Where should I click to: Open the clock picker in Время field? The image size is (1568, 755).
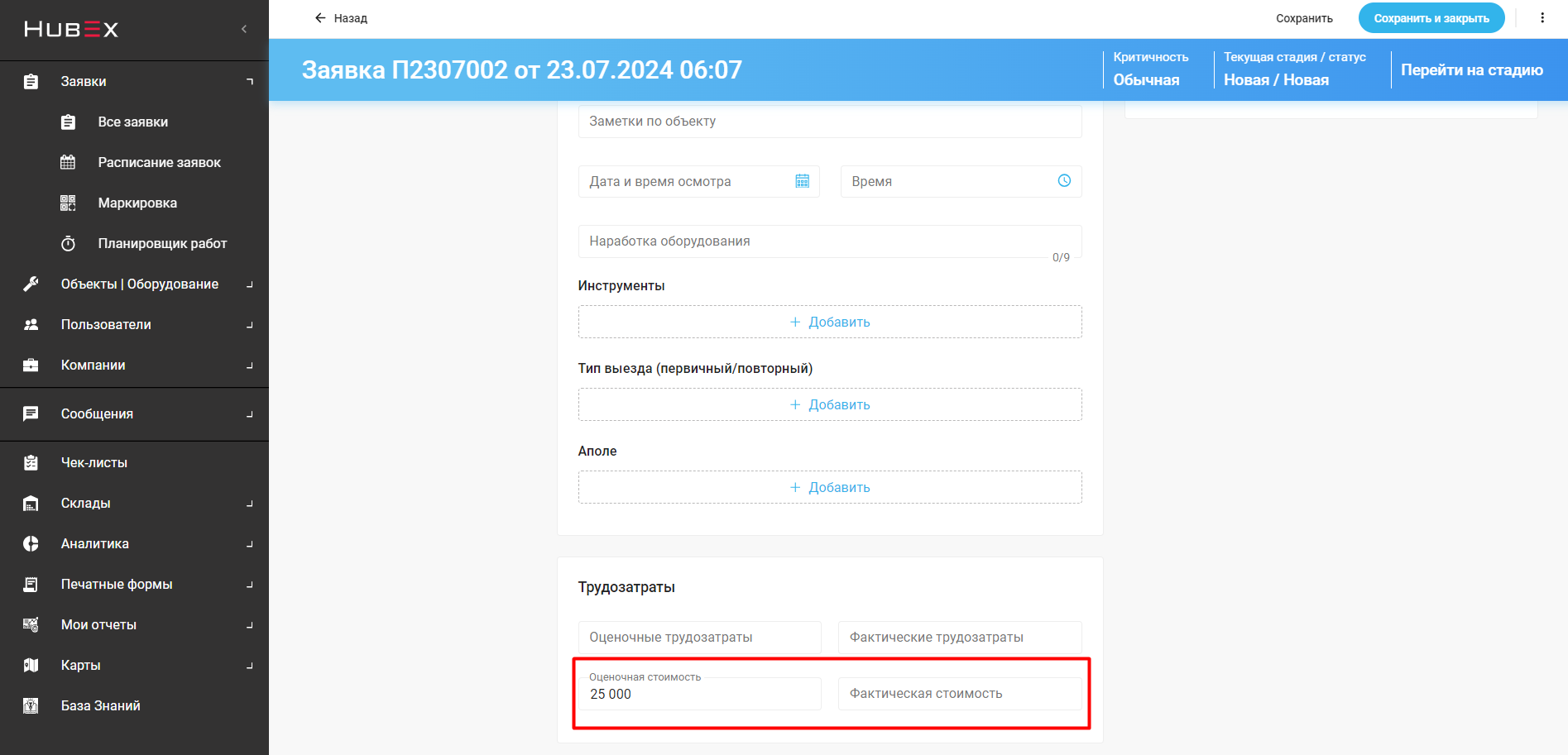(x=1064, y=181)
